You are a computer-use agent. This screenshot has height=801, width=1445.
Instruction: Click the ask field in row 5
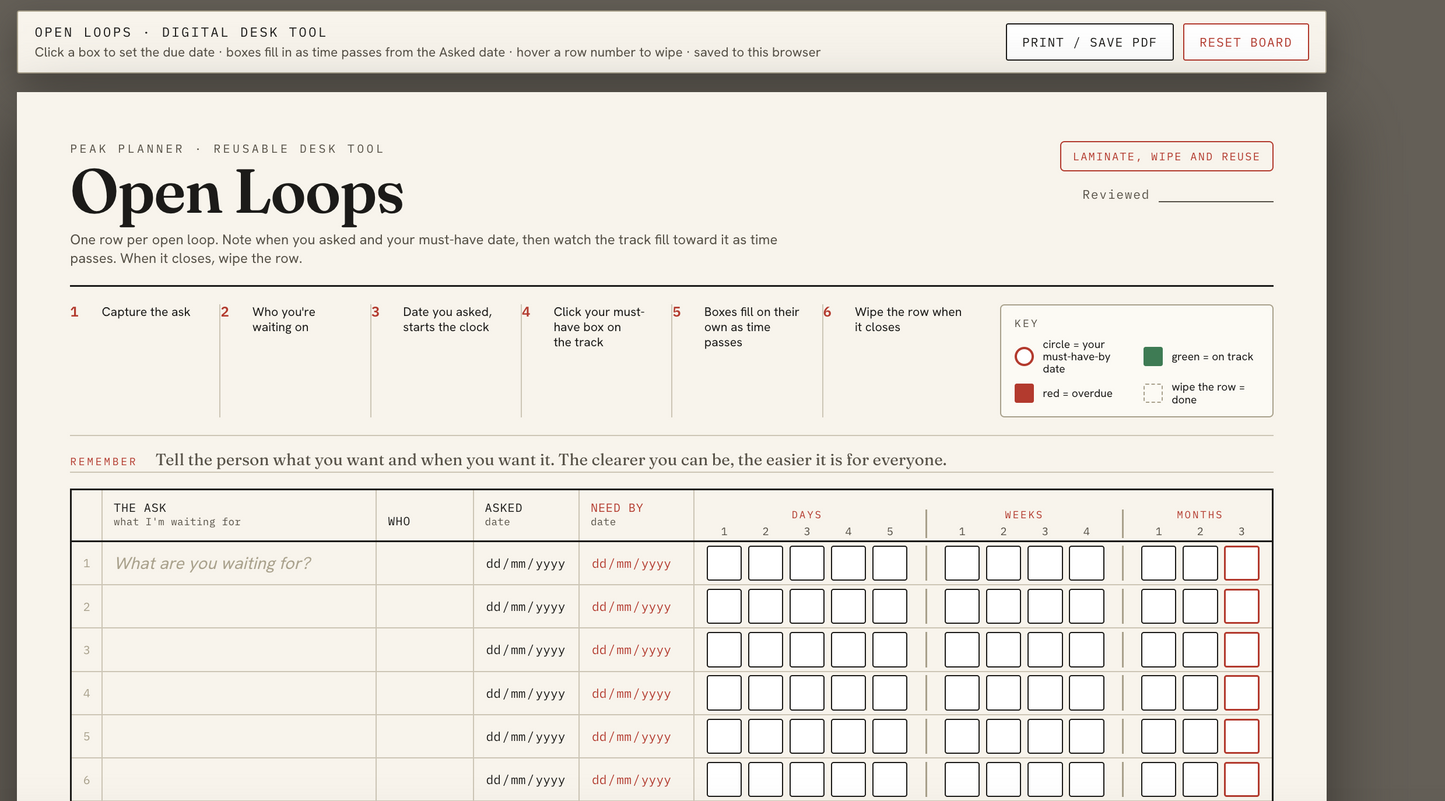[239, 736]
